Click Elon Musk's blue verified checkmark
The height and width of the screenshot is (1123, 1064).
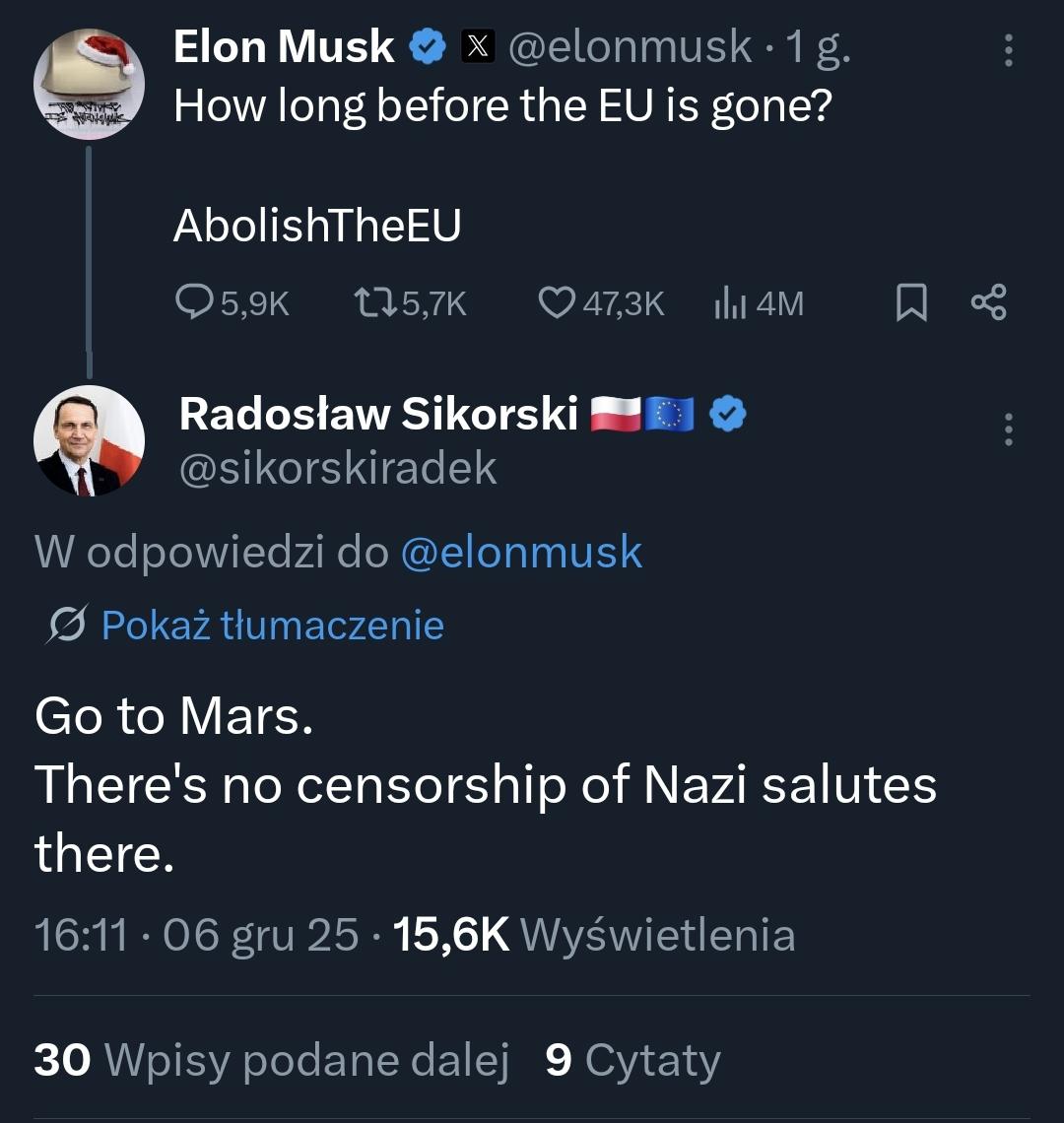coord(428,48)
